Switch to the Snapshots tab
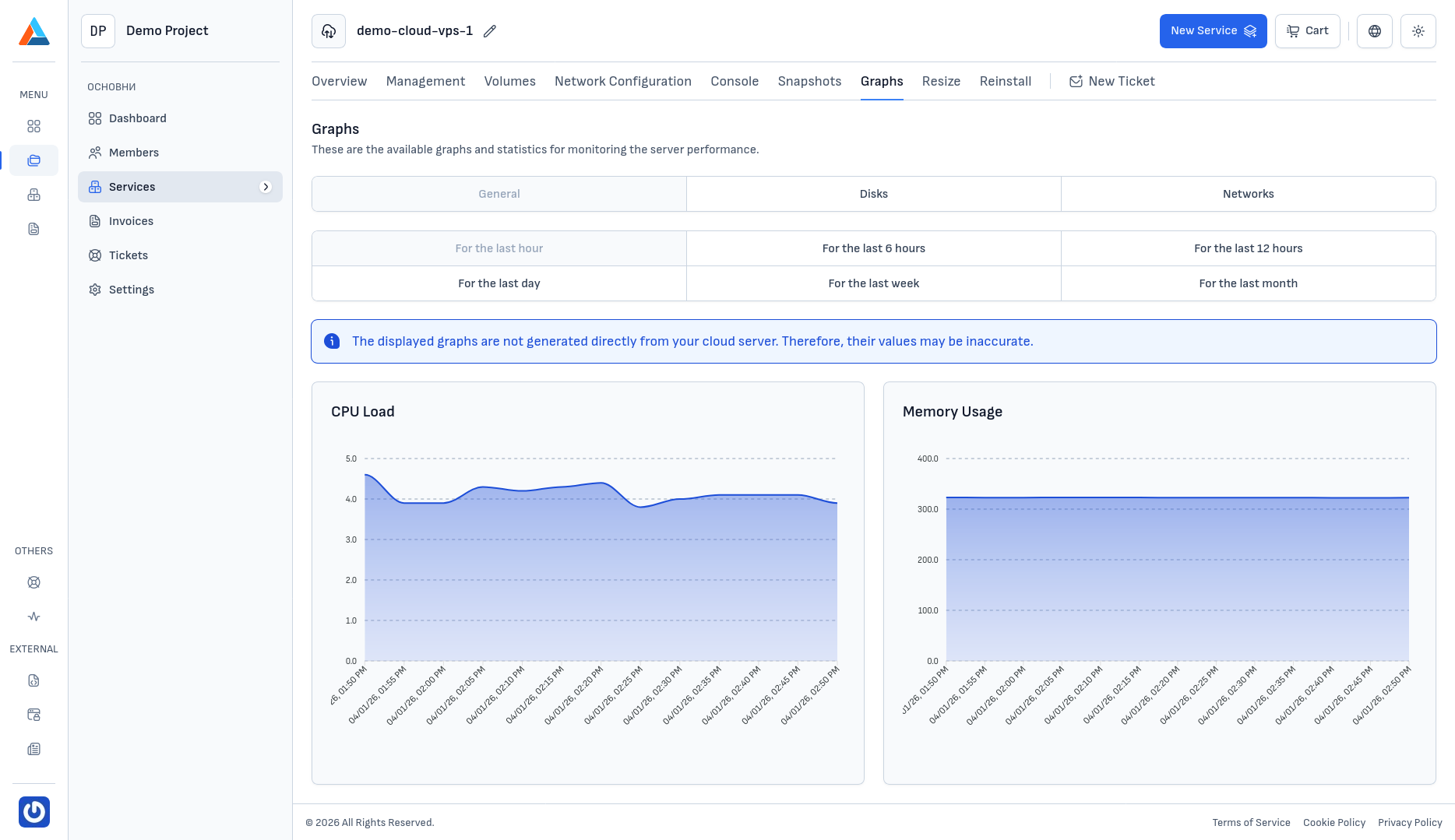Screen dimensions: 1455x840 click(x=809, y=81)
